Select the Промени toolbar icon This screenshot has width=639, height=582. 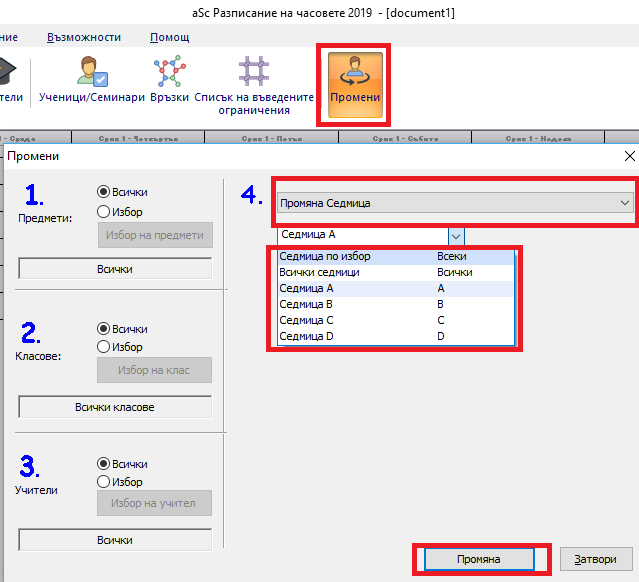[354, 83]
